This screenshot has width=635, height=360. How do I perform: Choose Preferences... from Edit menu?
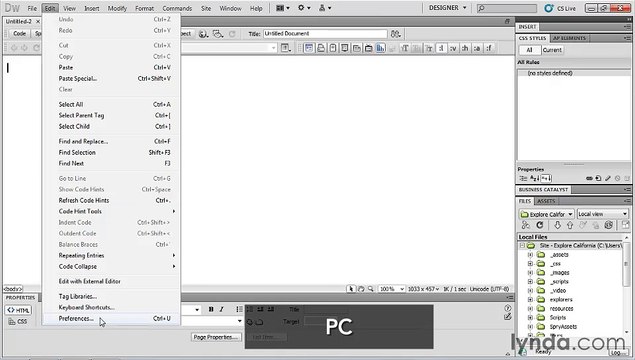[111, 319]
